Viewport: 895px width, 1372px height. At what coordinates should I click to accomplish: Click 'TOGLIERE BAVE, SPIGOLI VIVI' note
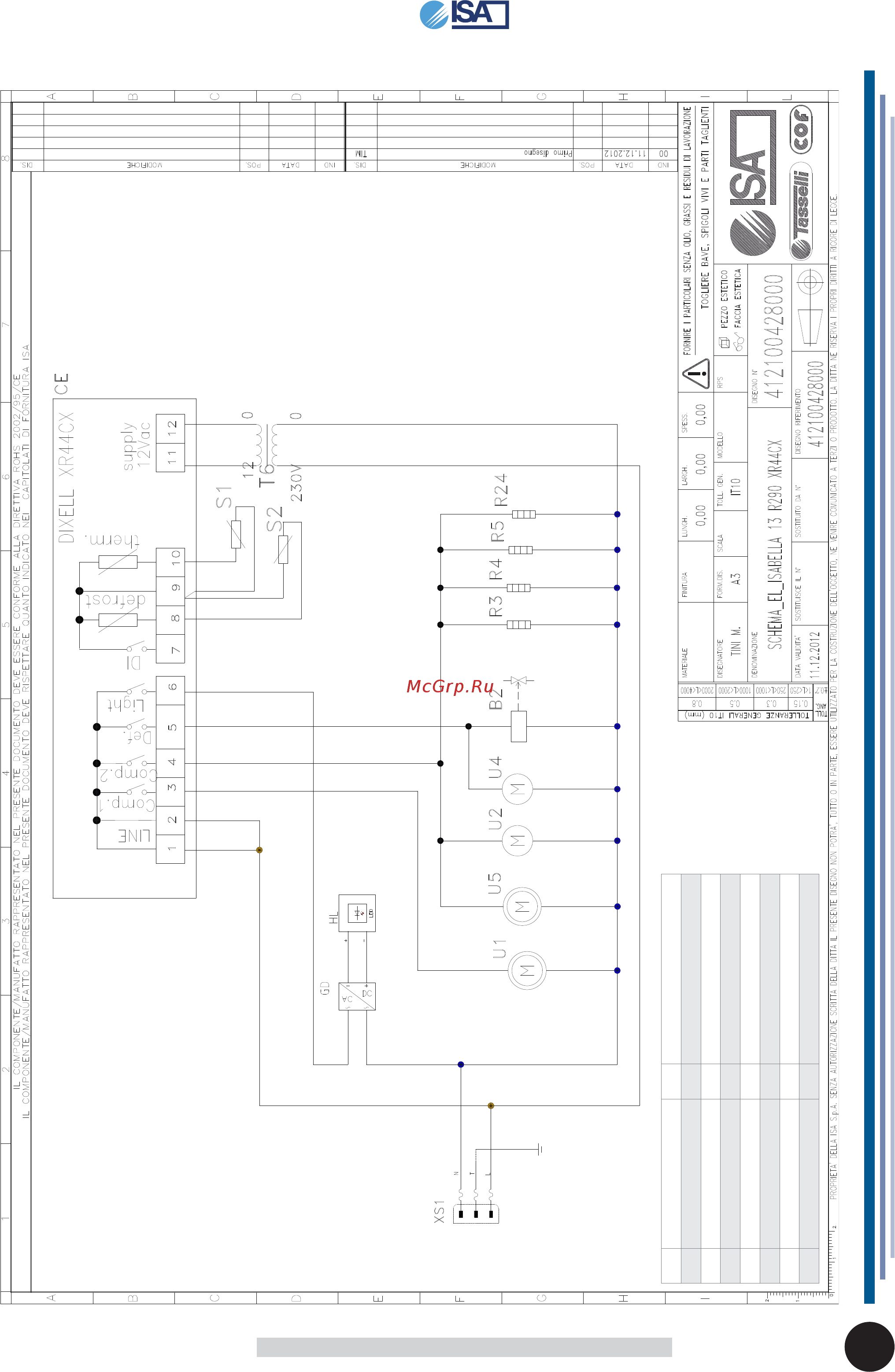tap(705, 207)
